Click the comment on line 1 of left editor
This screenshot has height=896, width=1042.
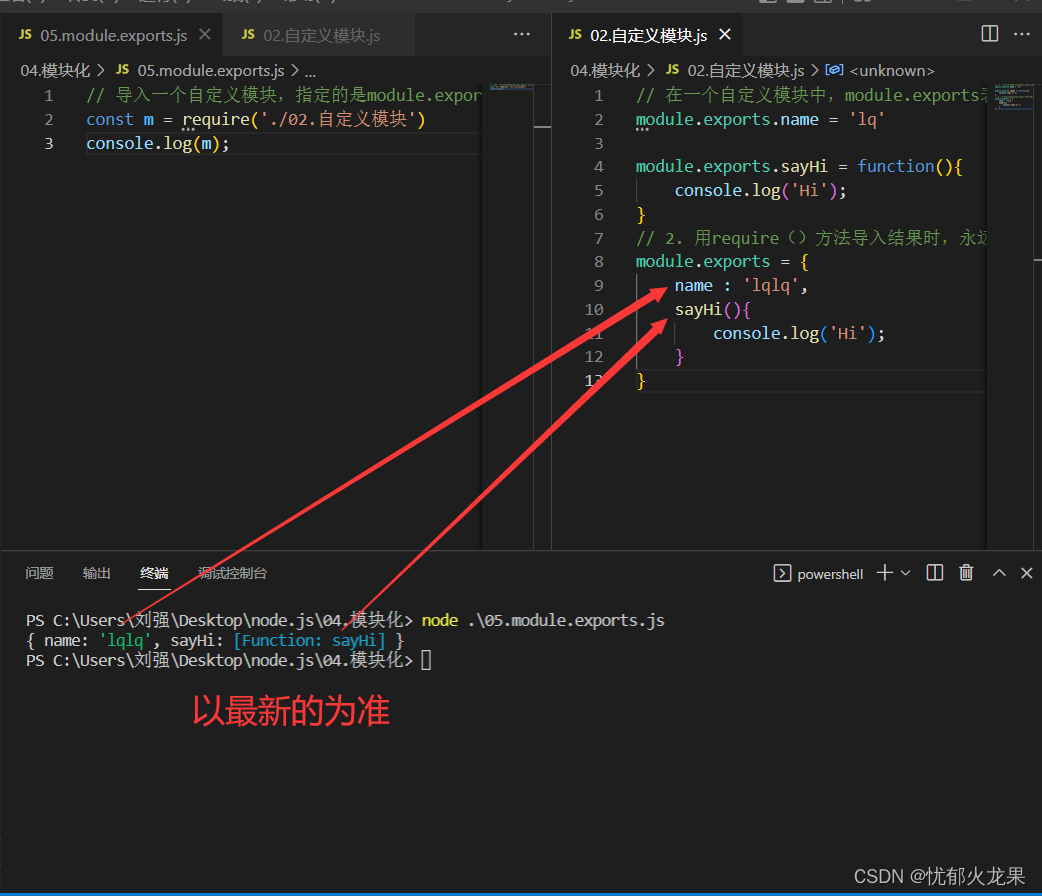point(283,96)
